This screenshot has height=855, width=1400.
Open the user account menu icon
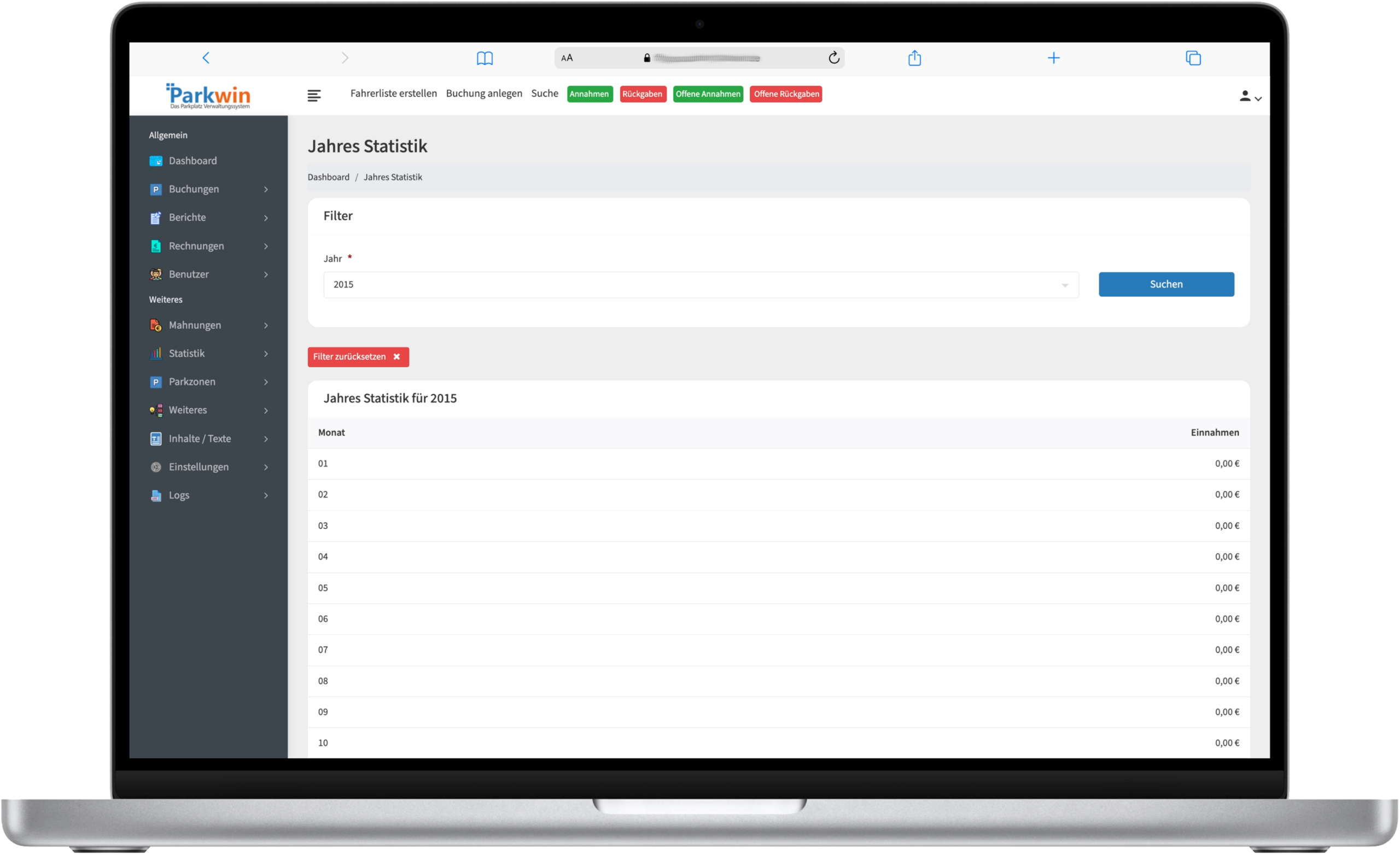tap(1250, 96)
